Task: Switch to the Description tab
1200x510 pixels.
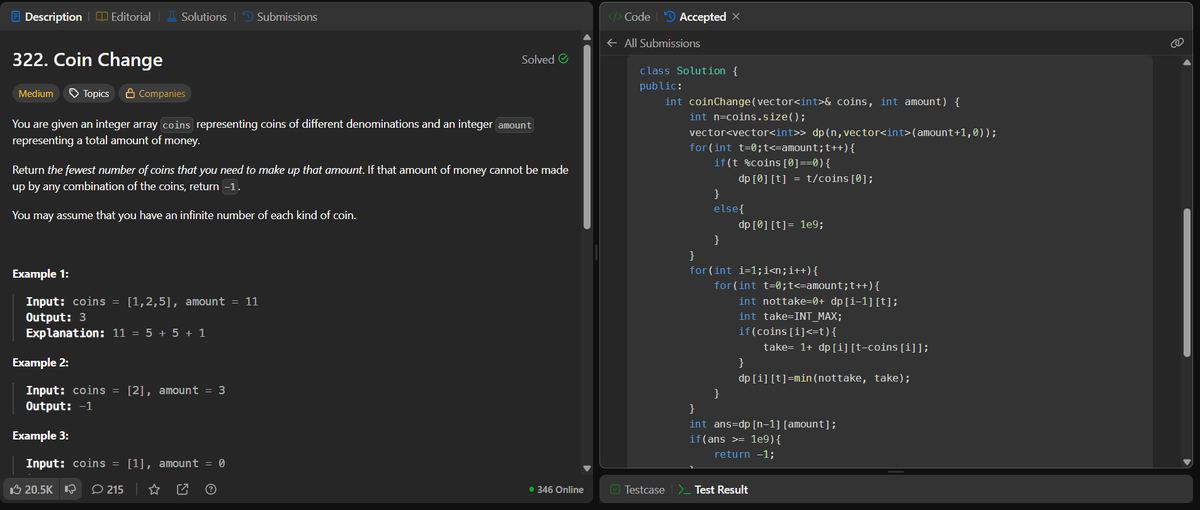Action: tap(46, 17)
